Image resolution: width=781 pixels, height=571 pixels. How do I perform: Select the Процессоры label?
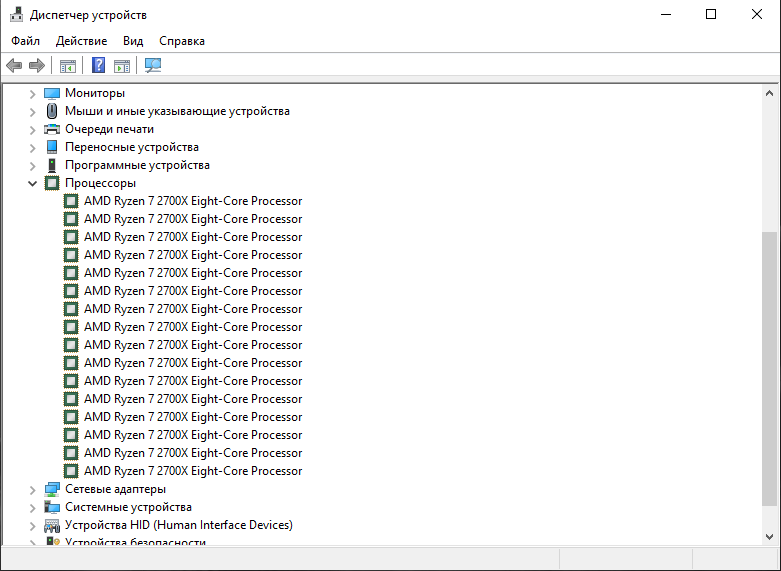[x=101, y=183]
